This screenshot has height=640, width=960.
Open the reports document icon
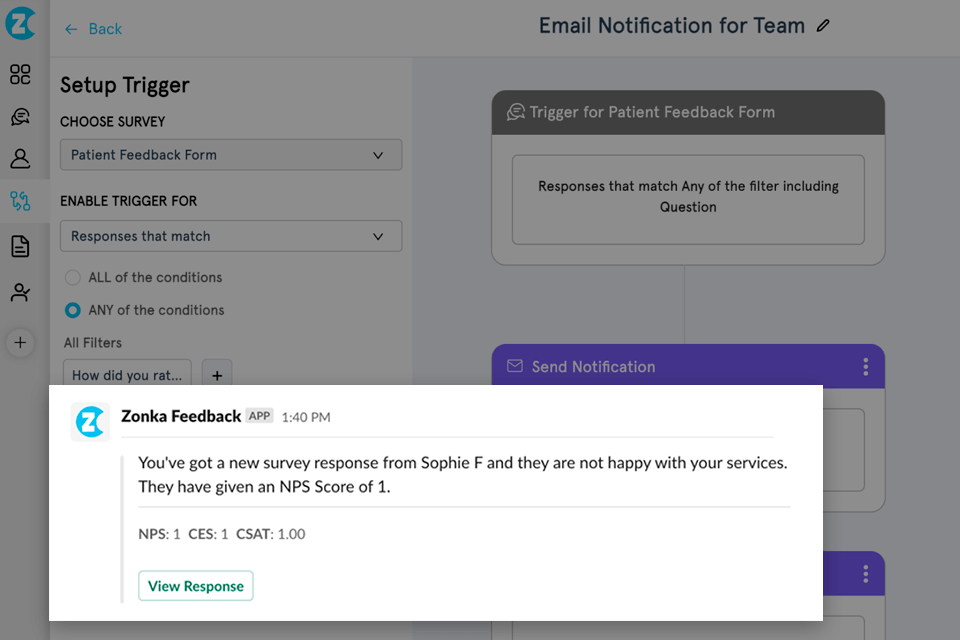(x=20, y=246)
